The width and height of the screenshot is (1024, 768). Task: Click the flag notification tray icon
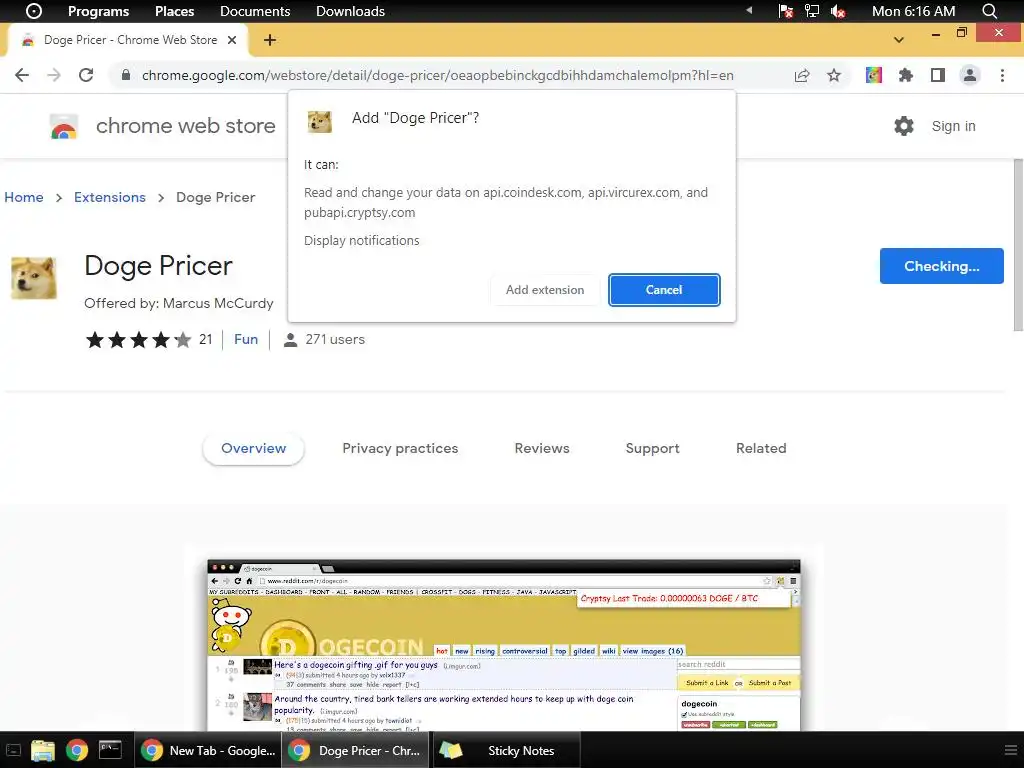[786, 11]
